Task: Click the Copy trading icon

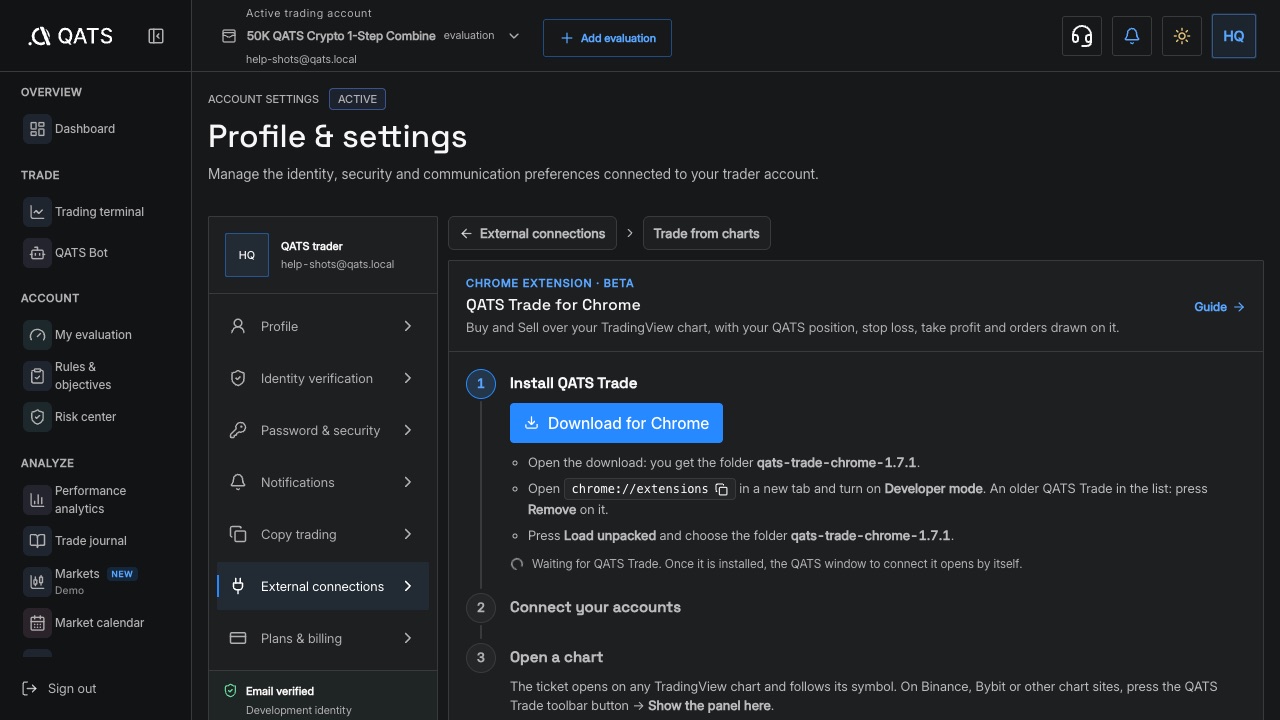Action: pos(238,534)
